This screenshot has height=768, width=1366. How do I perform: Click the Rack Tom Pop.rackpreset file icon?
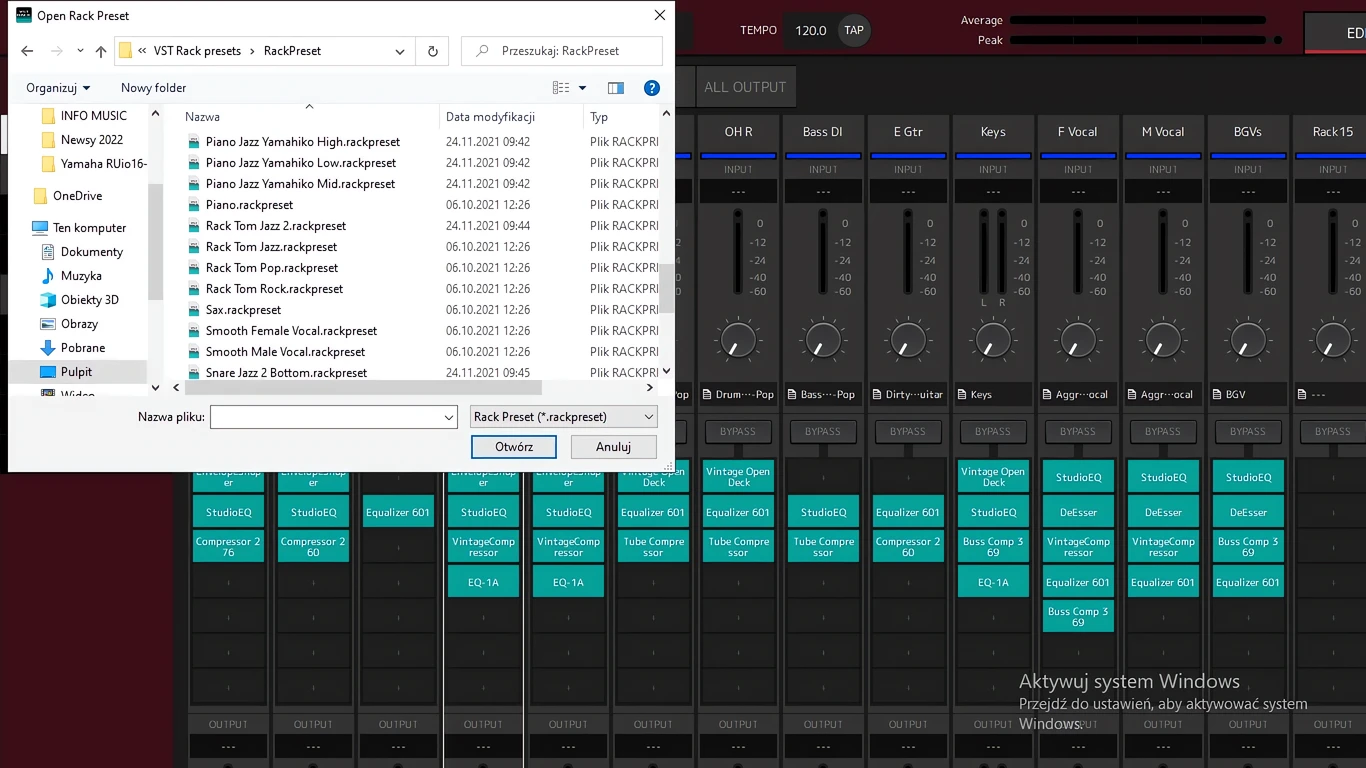coord(194,268)
